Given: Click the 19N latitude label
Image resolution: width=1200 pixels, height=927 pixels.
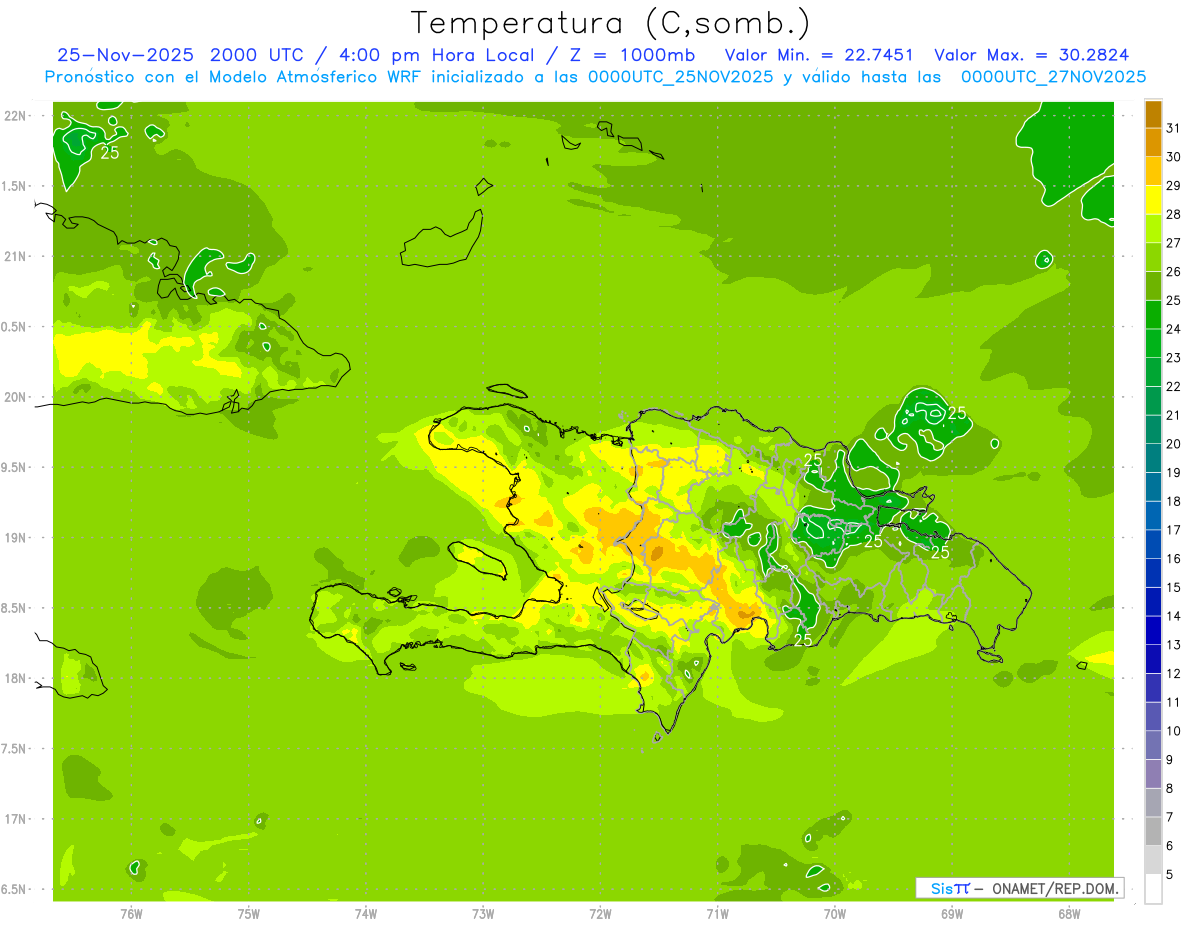Looking at the screenshot, I should [17, 538].
